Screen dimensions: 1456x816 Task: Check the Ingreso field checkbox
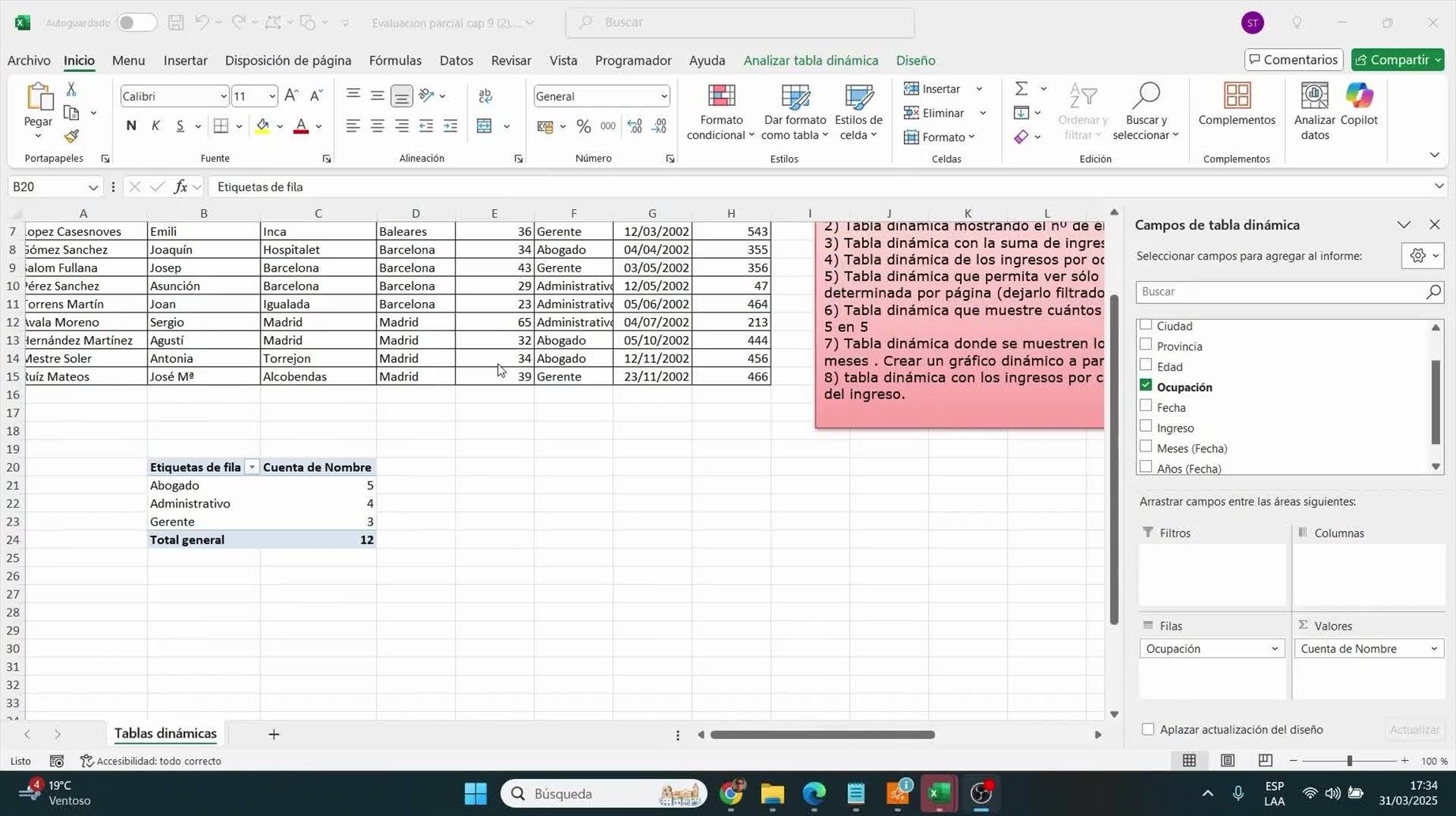1146,427
